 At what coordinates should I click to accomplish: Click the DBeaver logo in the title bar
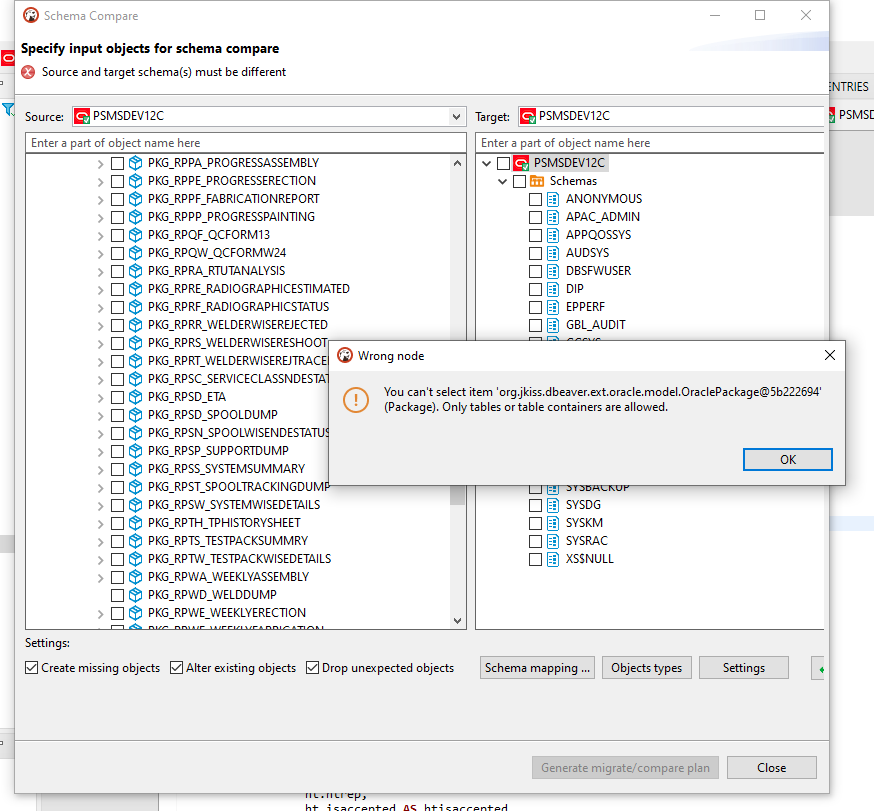point(29,15)
